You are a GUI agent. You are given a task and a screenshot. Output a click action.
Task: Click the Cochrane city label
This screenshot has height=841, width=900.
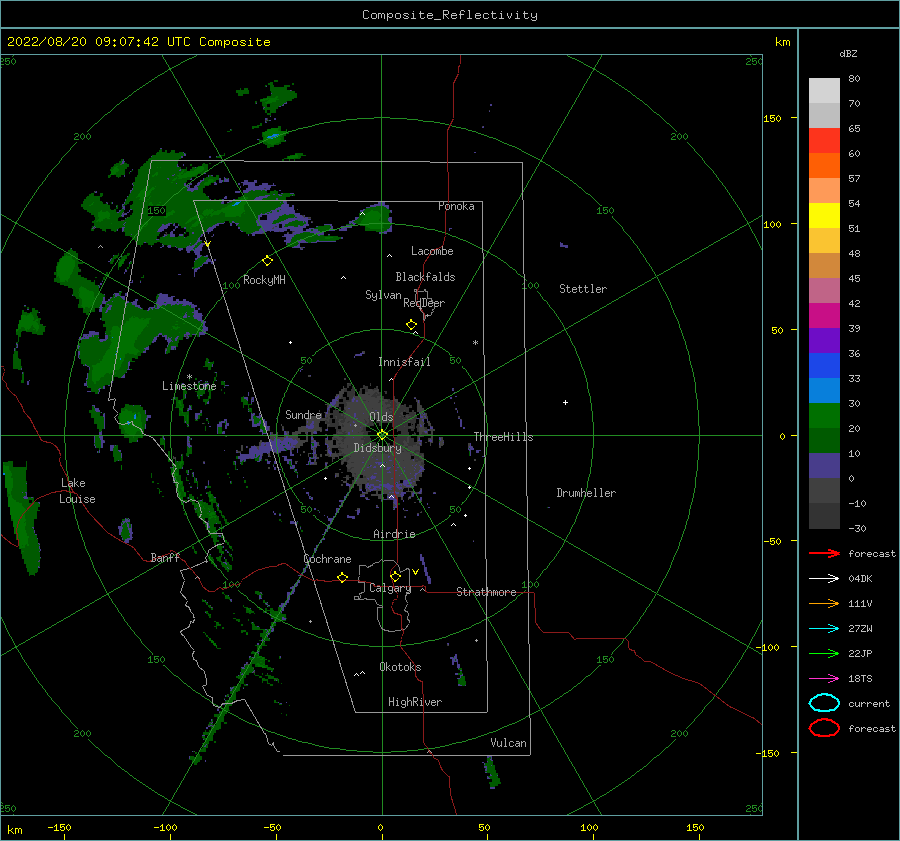[x=327, y=559]
